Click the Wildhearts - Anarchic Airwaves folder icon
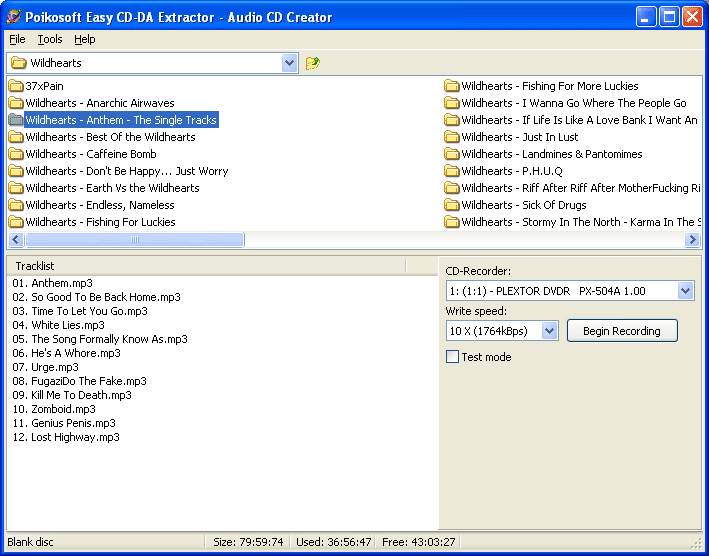The height and width of the screenshot is (556, 709). click(x=16, y=103)
